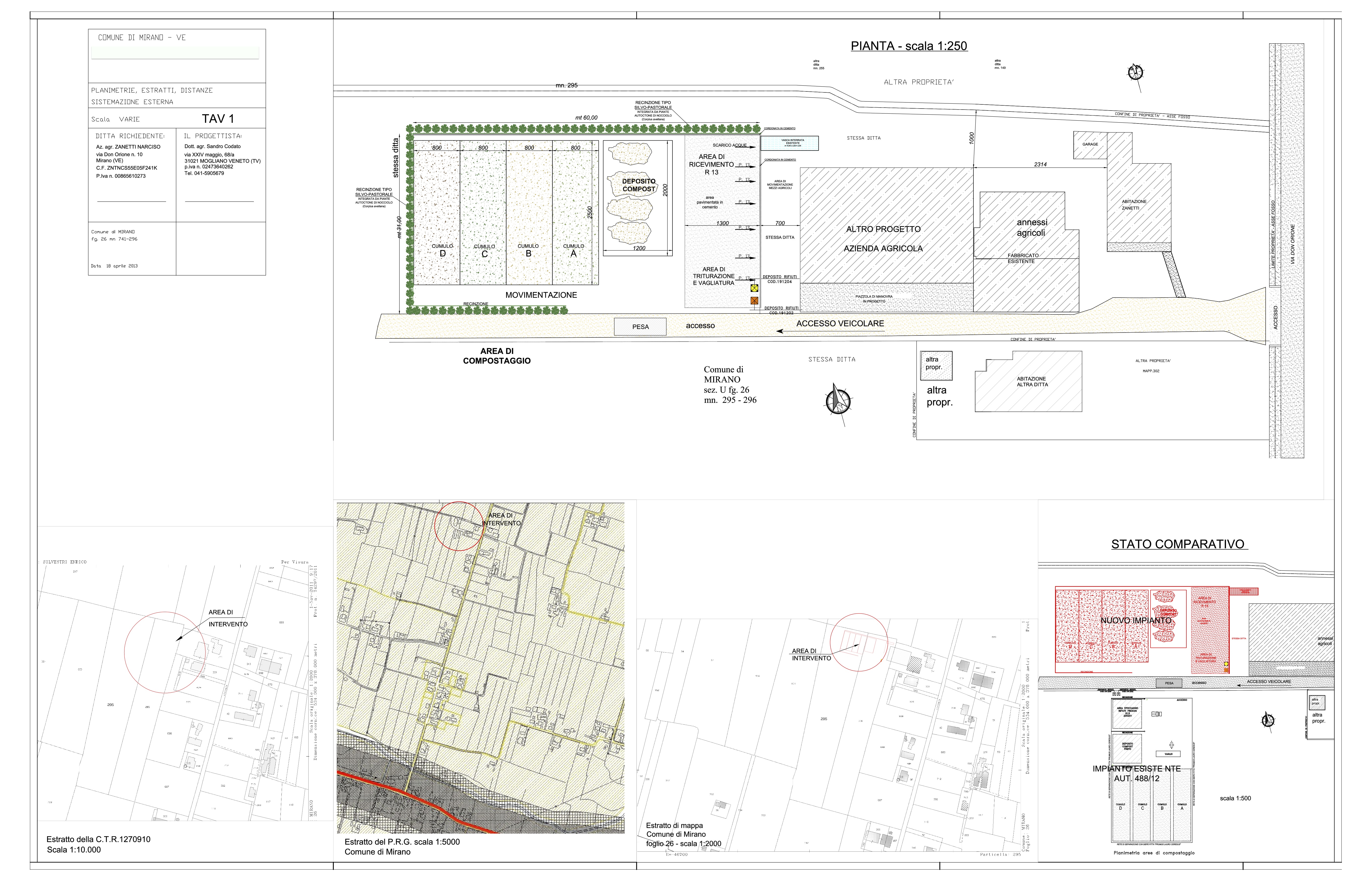Click 'P.Iva n. 00865610273' text
Screen dimensions: 1372x881
(121, 176)
